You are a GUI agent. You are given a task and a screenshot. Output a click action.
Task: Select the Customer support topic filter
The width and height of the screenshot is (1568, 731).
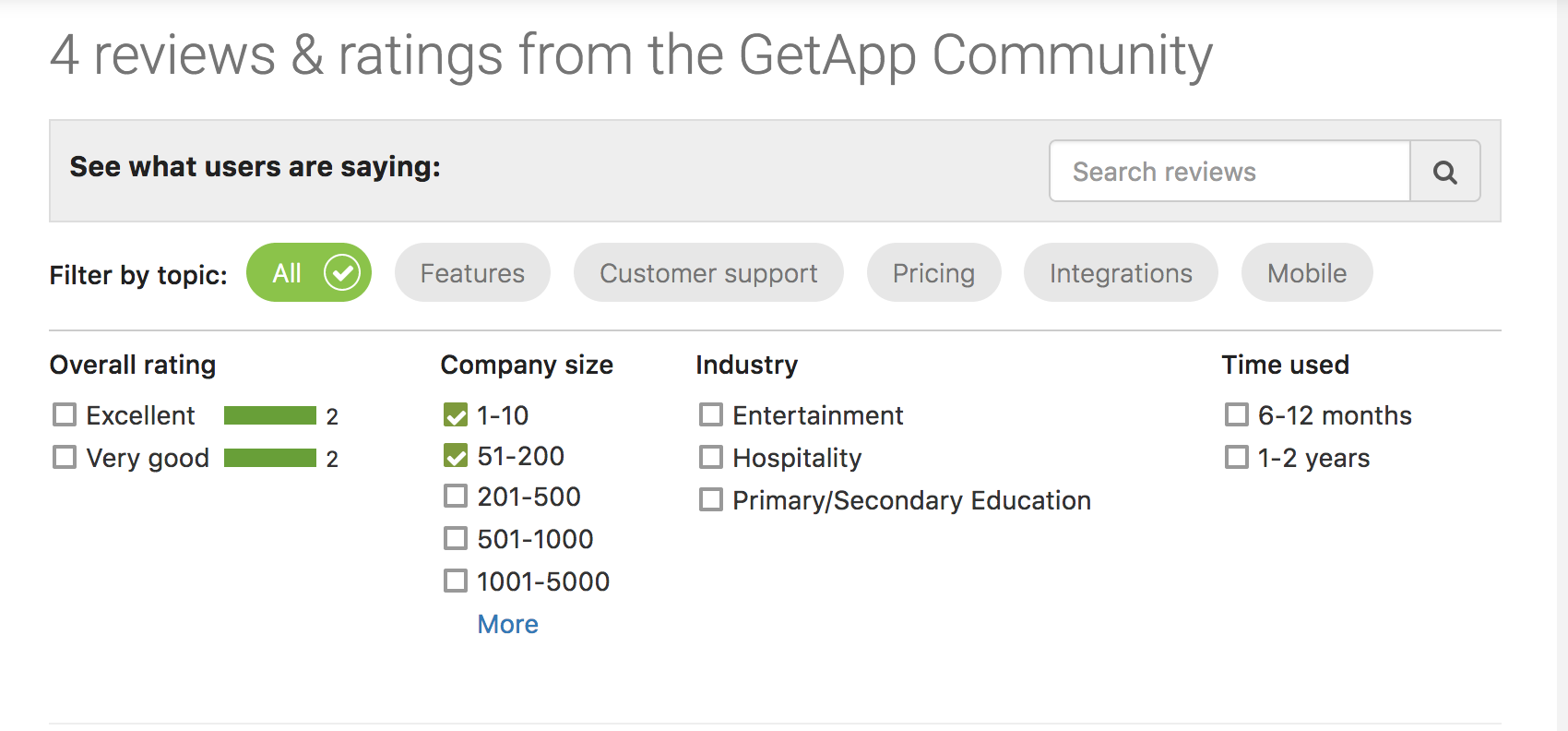click(707, 272)
